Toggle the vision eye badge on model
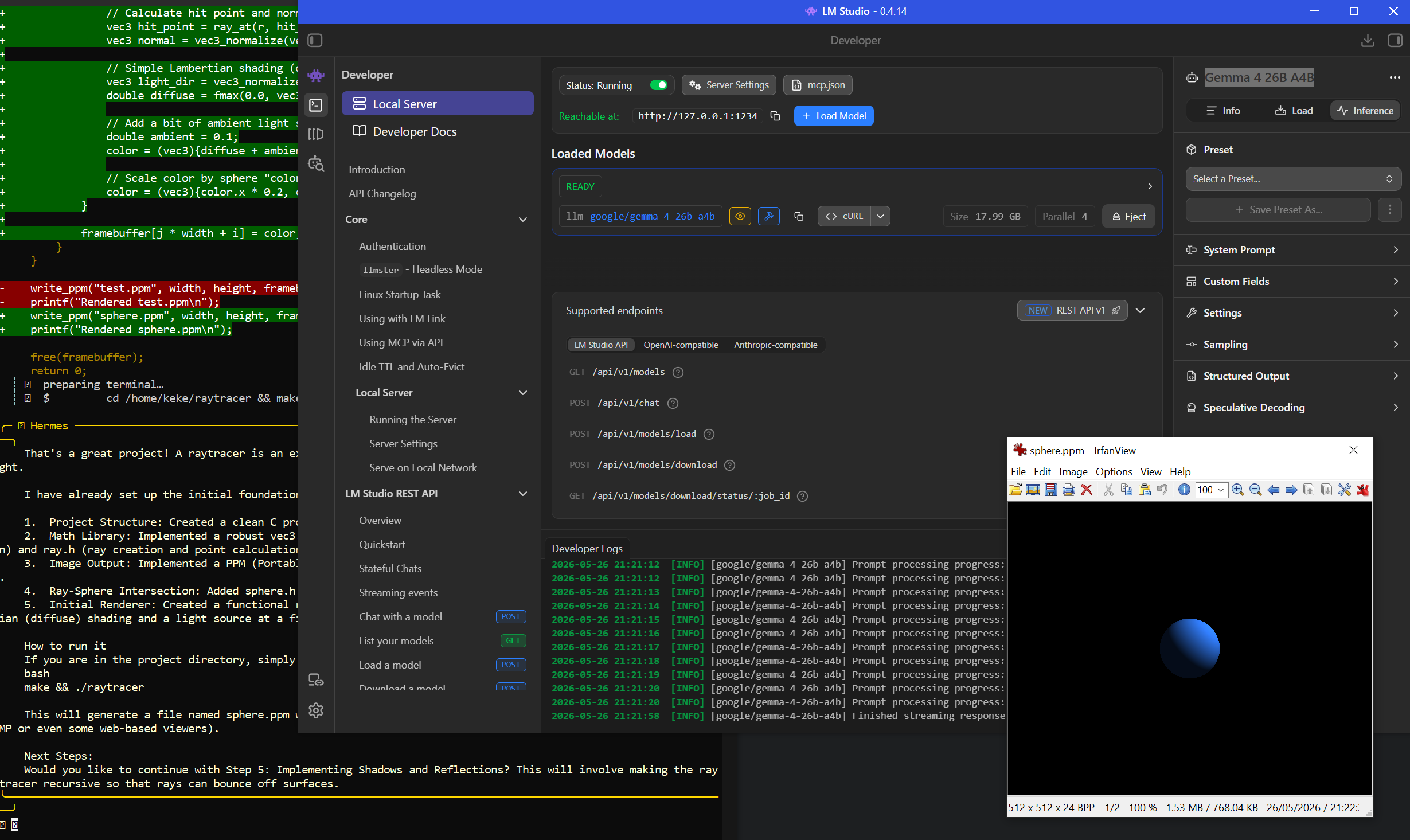Image resolution: width=1410 pixels, height=840 pixels. [740, 216]
